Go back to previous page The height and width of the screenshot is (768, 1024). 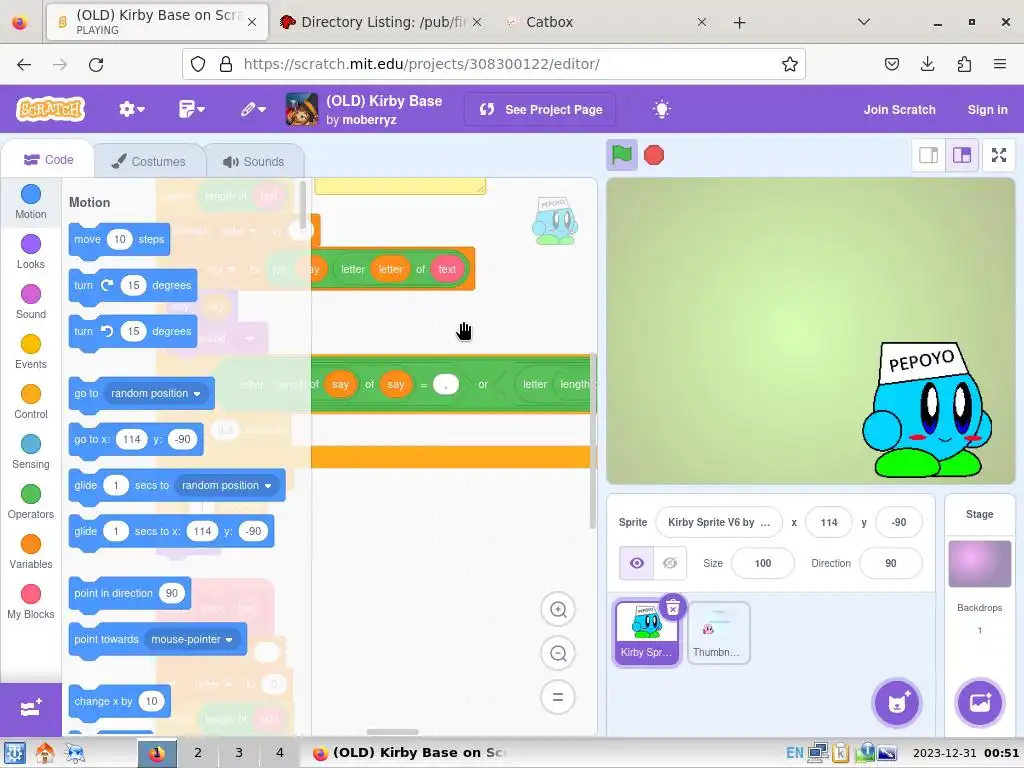click(24, 64)
